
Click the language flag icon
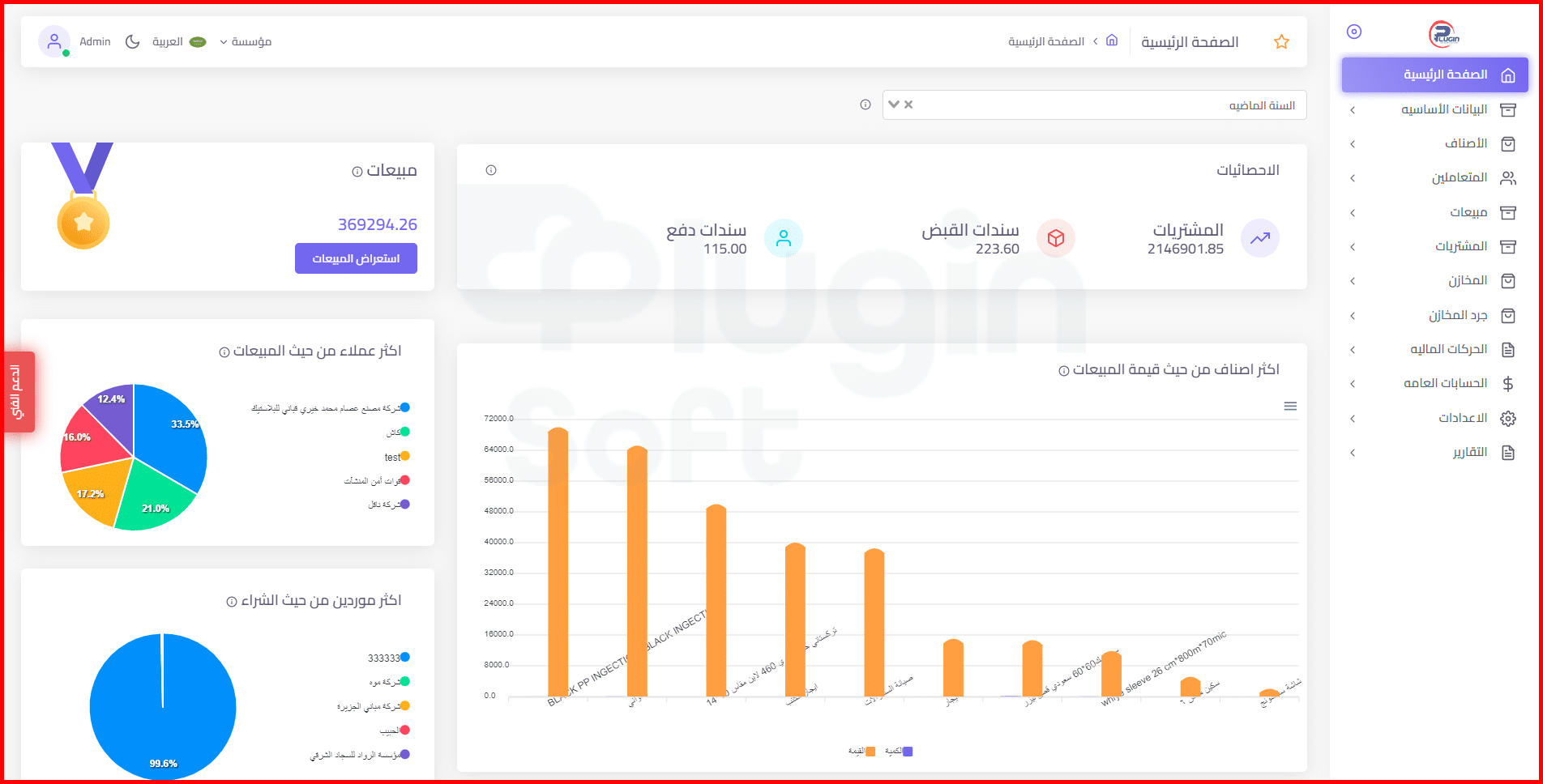click(198, 41)
